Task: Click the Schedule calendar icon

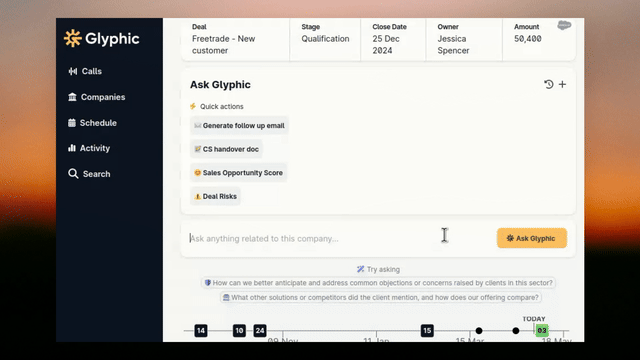Action: tap(72, 123)
